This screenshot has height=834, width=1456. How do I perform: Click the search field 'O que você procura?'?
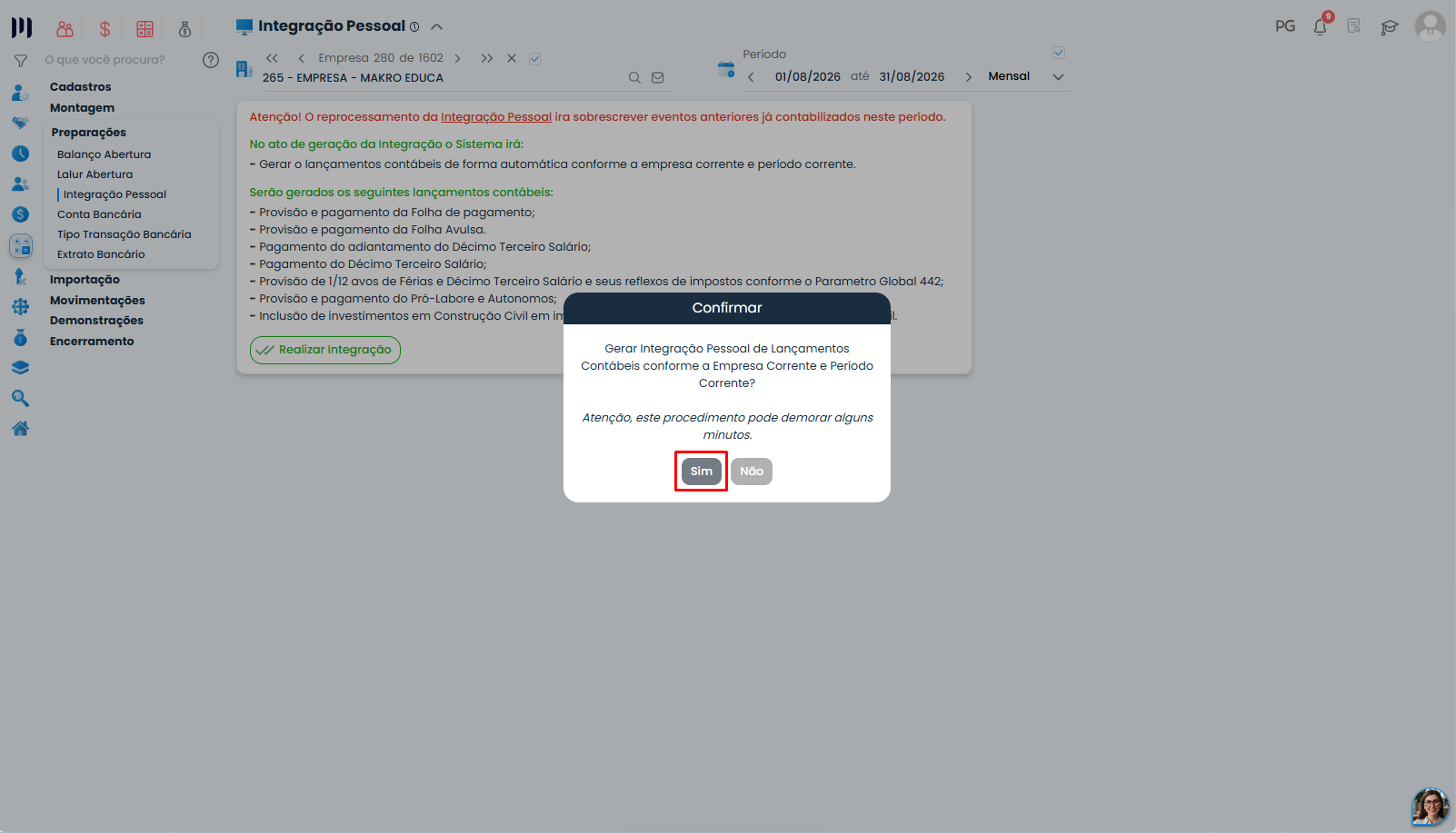105,60
